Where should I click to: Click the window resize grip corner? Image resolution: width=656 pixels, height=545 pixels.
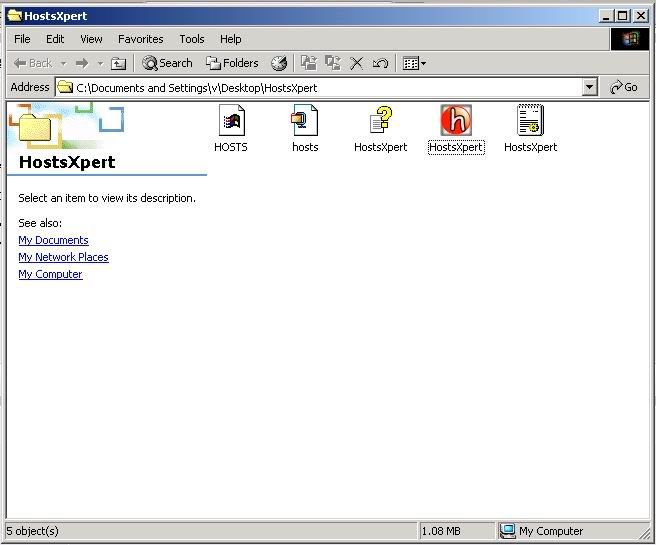[x=644, y=533]
